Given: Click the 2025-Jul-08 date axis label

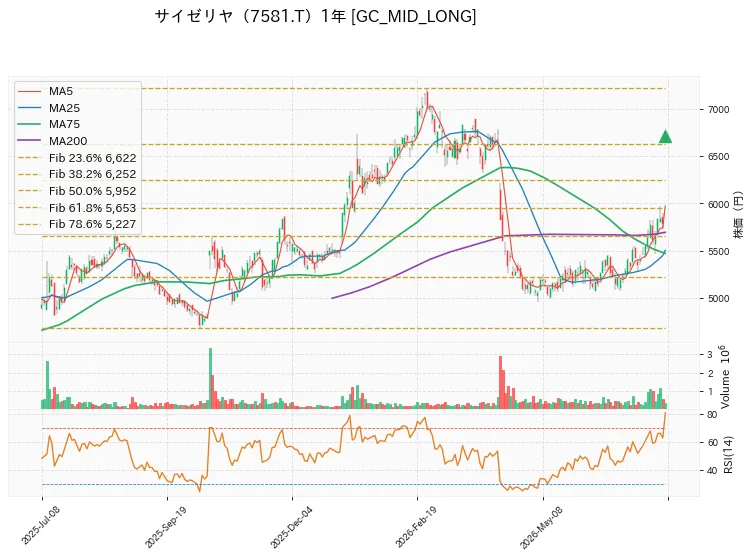Looking at the screenshot, I should pos(41,525).
